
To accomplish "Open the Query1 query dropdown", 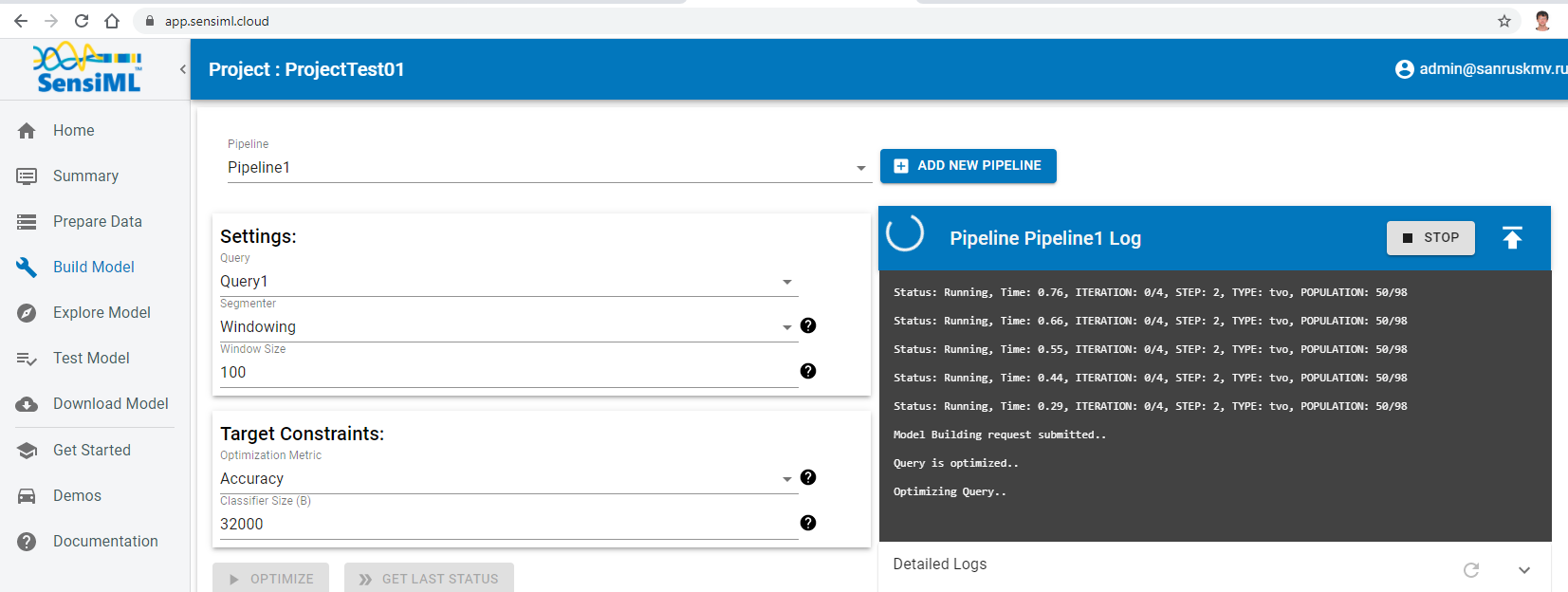I will (508, 282).
